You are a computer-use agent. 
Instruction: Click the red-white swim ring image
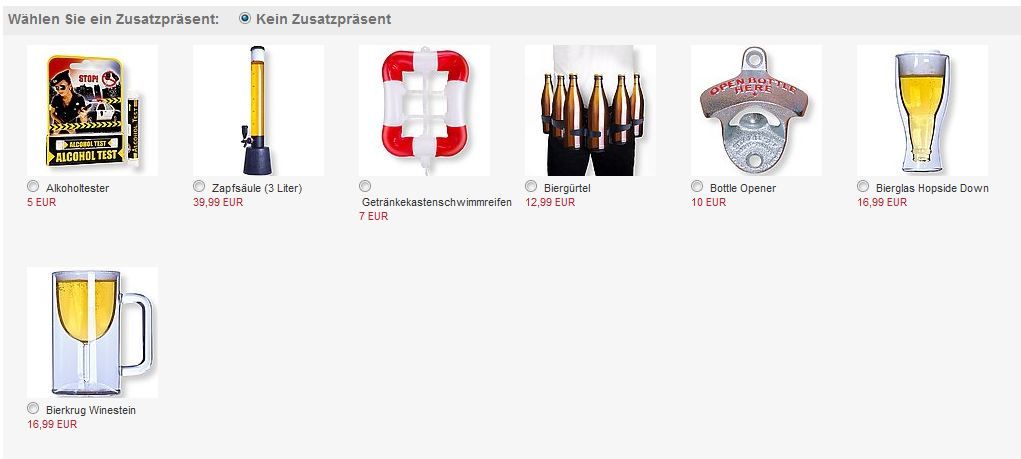pyautogui.click(x=425, y=110)
